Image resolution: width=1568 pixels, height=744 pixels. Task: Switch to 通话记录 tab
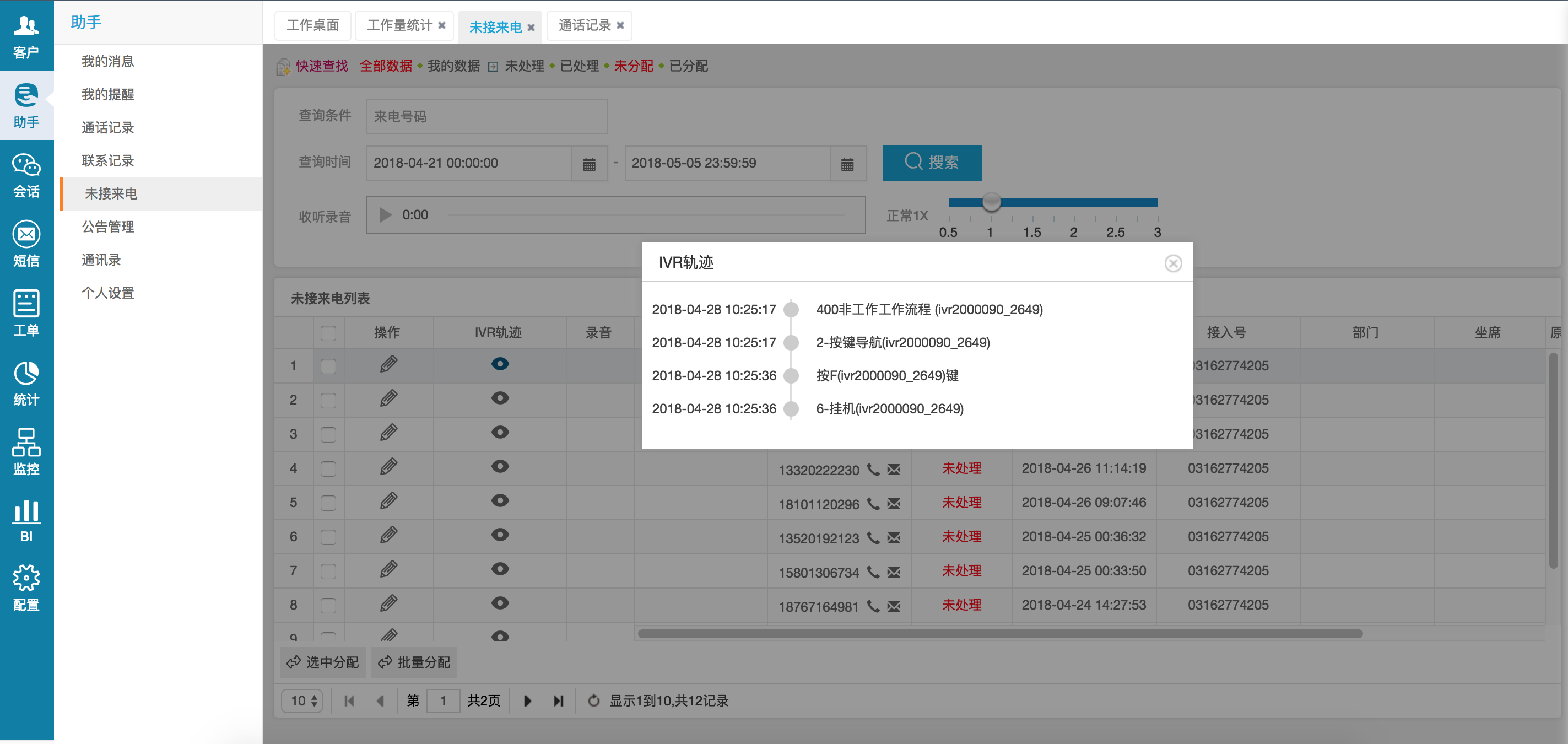pyautogui.click(x=585, y=25)
